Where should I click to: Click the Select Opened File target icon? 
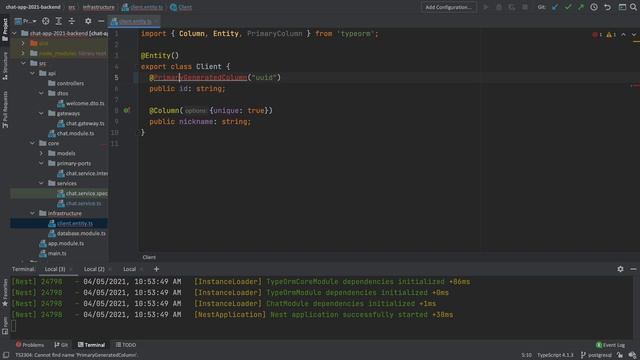pos(46,21)
